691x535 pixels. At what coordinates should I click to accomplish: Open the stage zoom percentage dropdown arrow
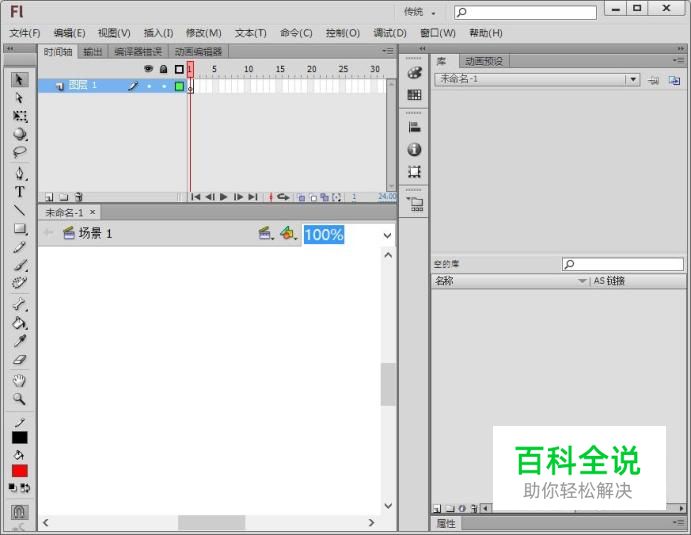387,235
